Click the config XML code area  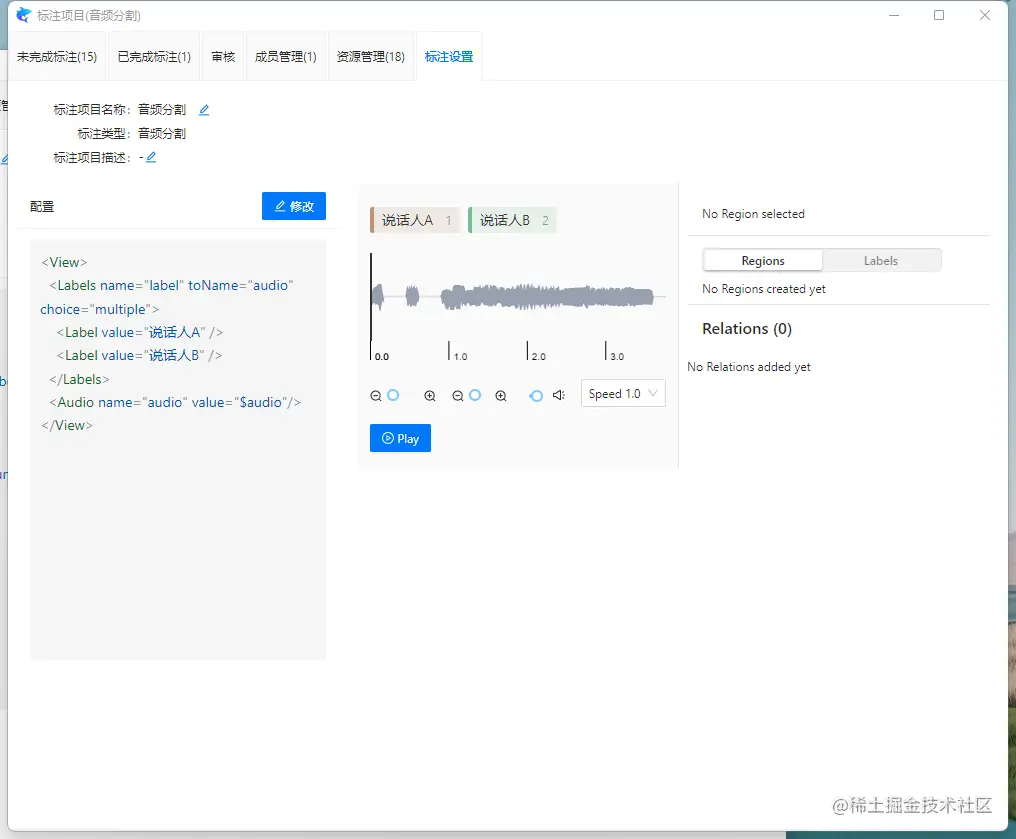[x=178, y=450]
